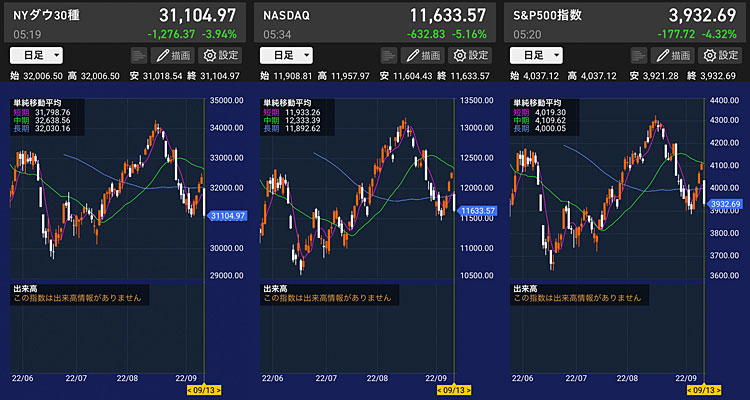Click the NASDAQ high value 11,957.97
Viewport: 750px width, 400px height.
tap(349, 76)
